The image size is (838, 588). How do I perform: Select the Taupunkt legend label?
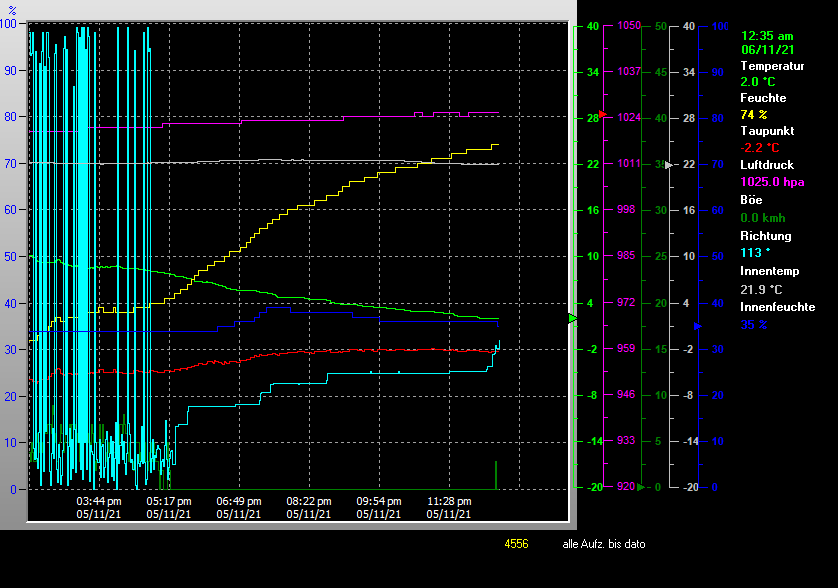765,131
